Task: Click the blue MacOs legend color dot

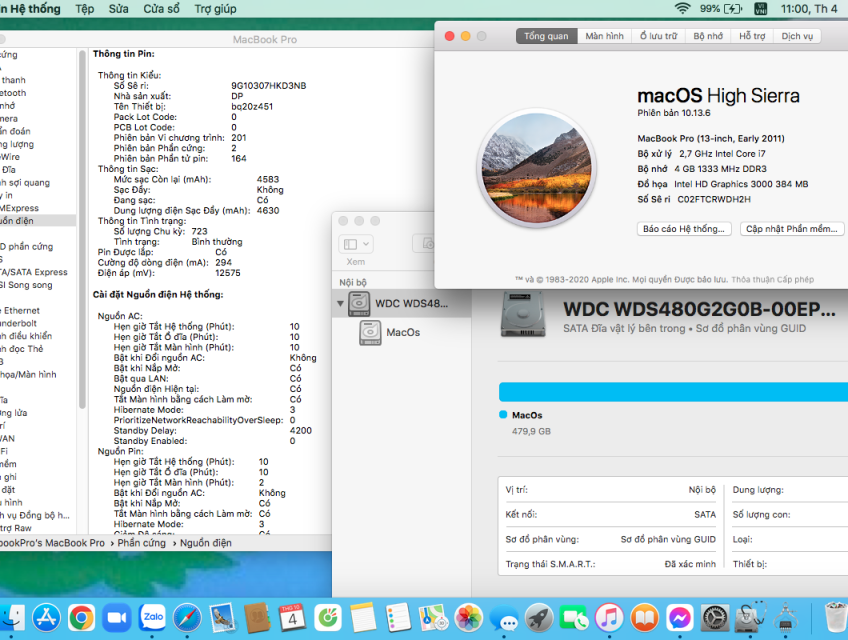Action: click(x=503, y=414)
